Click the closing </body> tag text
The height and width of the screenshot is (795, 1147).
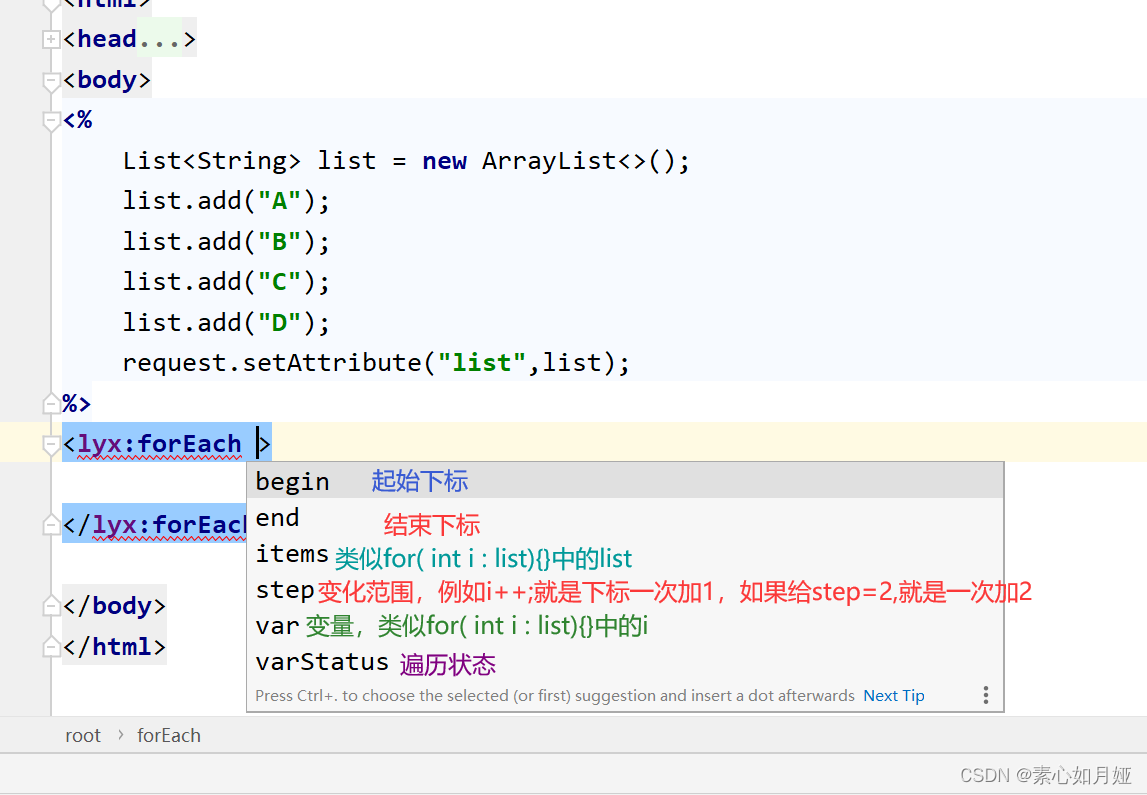pos(114,606)
